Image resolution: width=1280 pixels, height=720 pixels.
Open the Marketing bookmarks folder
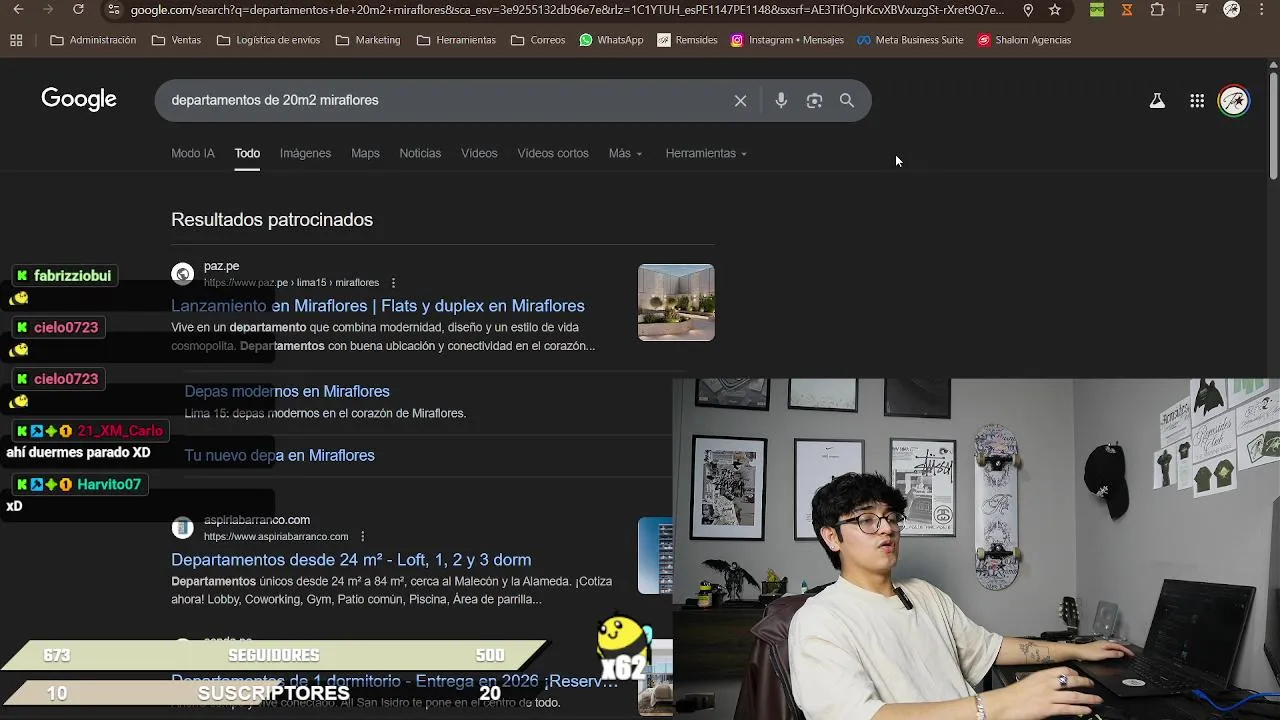(x=368, y=40)
